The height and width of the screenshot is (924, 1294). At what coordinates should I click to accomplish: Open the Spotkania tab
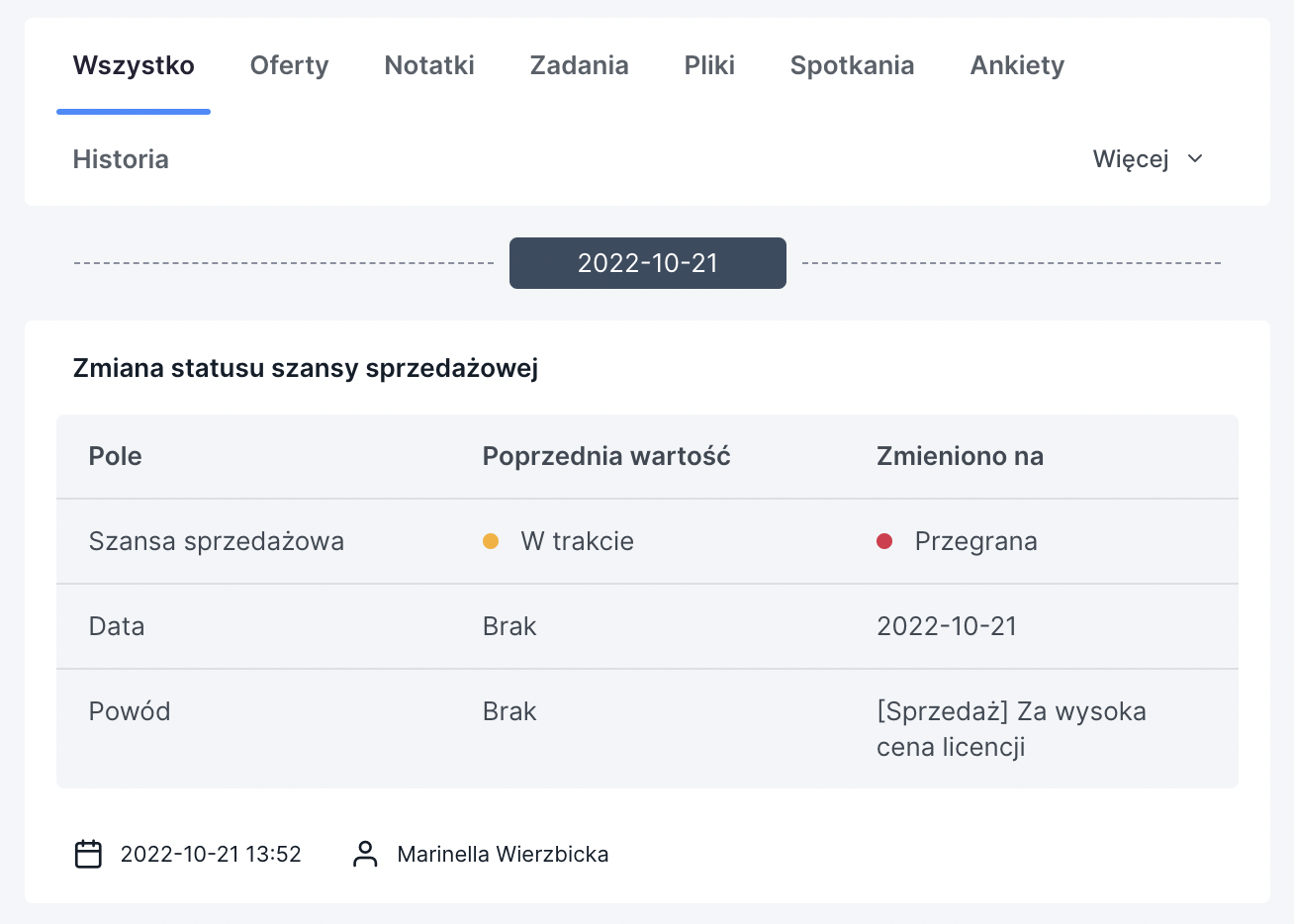[852, 65]
